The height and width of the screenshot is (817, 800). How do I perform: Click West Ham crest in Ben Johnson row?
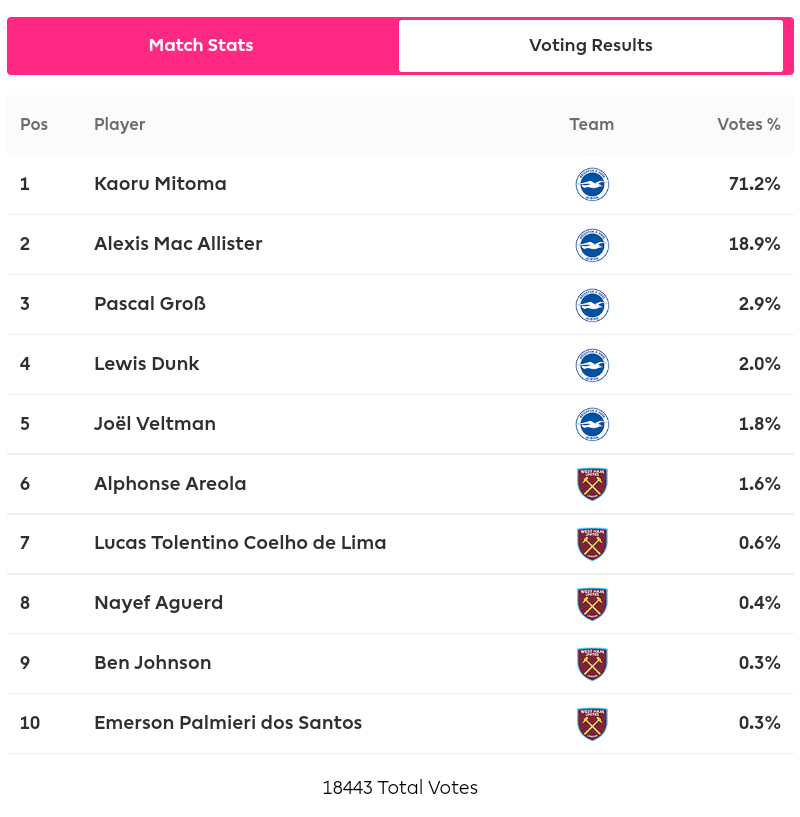[x=592, y=664]
